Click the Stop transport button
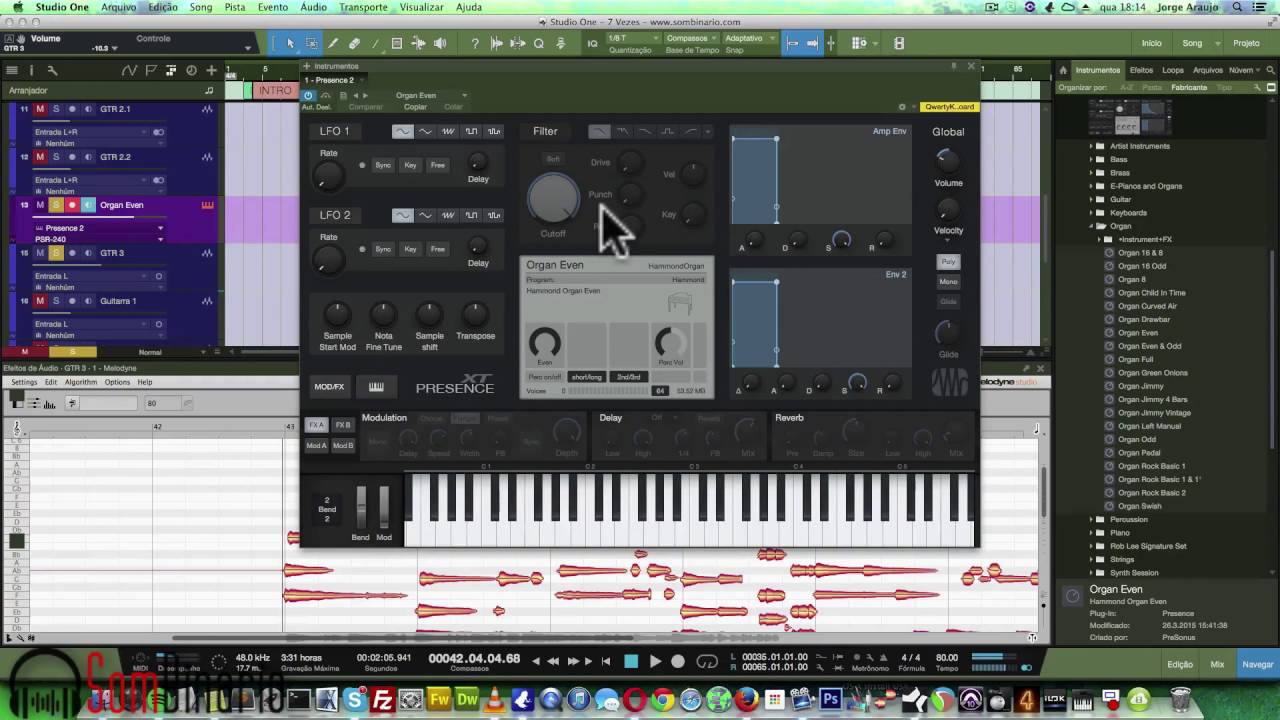Image resolution: width=1280 pixels, height=720 pixels. pos(631,661)
